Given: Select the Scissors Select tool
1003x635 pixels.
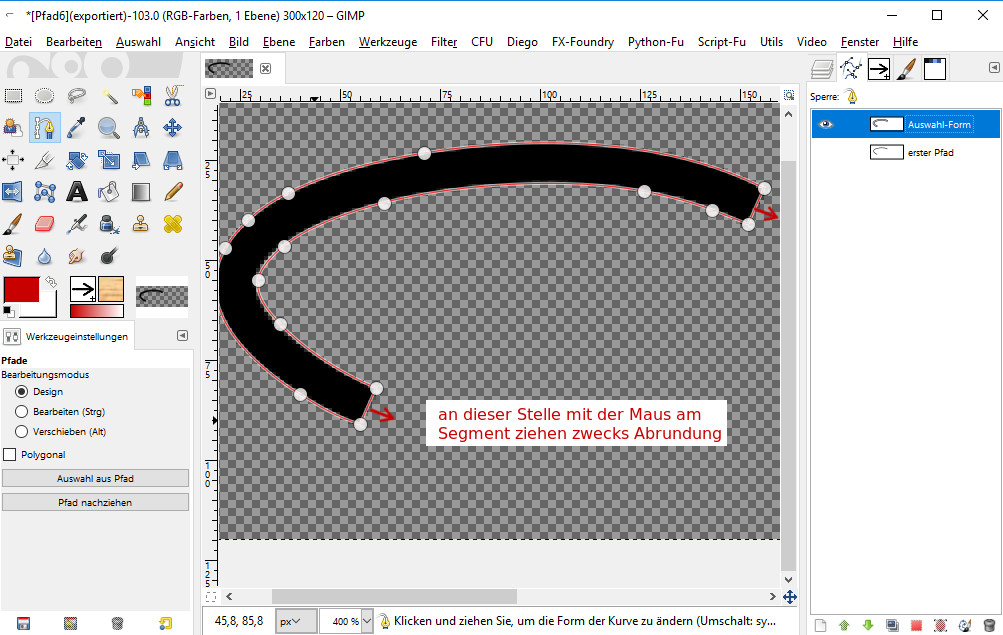Looking at the screenshot, I should (x=173, y=96).
